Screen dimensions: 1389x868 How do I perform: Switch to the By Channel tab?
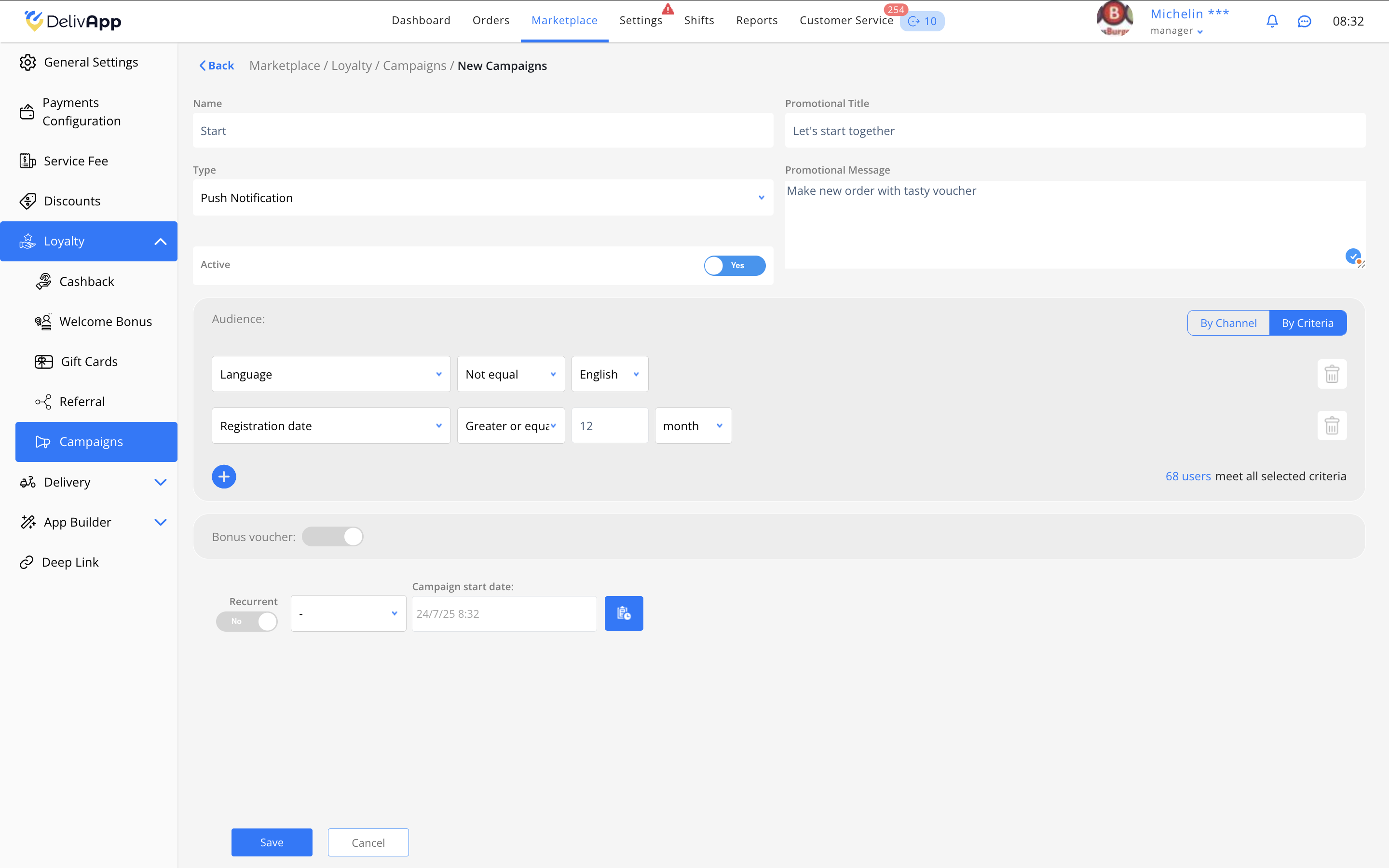coord(1228,323)
